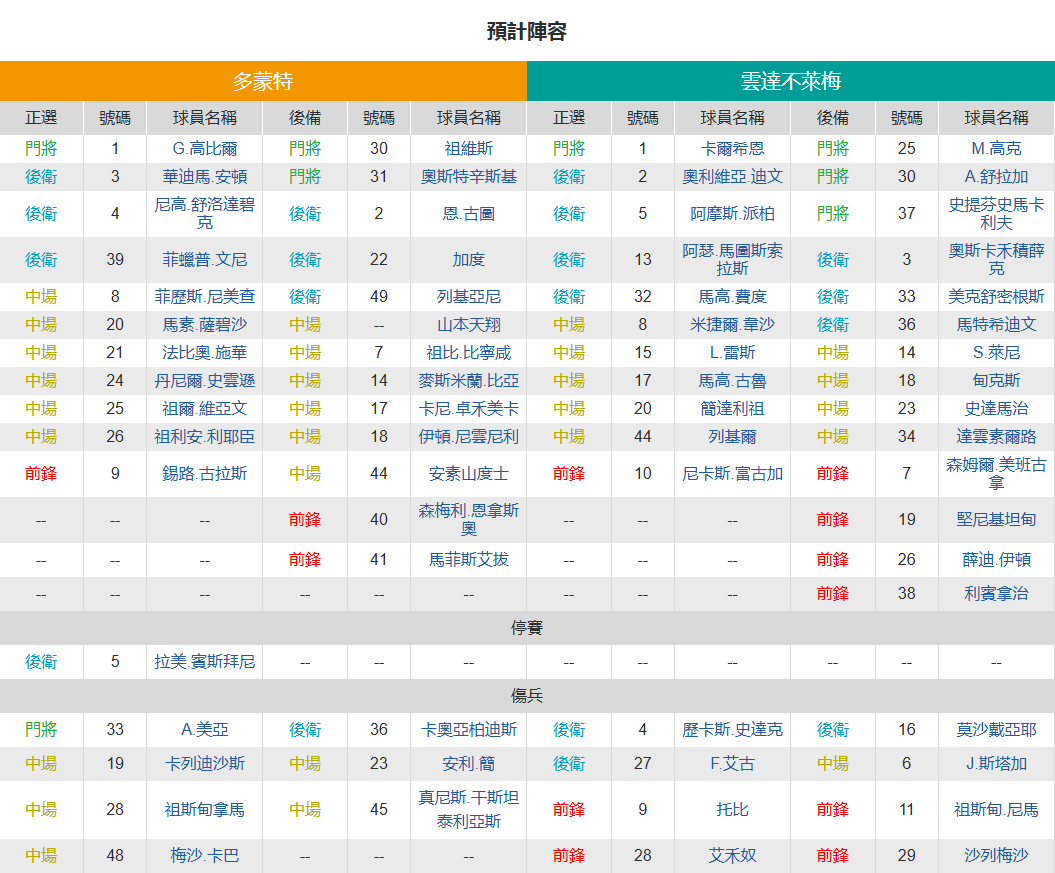Viewport: 1055px width, 873px height.
Task: Select player 馬高.費度
Action: [x=732, y=297]
